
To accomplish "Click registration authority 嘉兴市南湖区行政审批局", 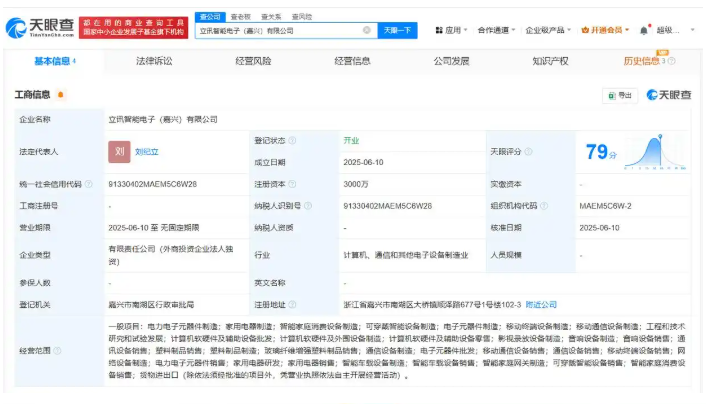I will [x=151, y=304].
